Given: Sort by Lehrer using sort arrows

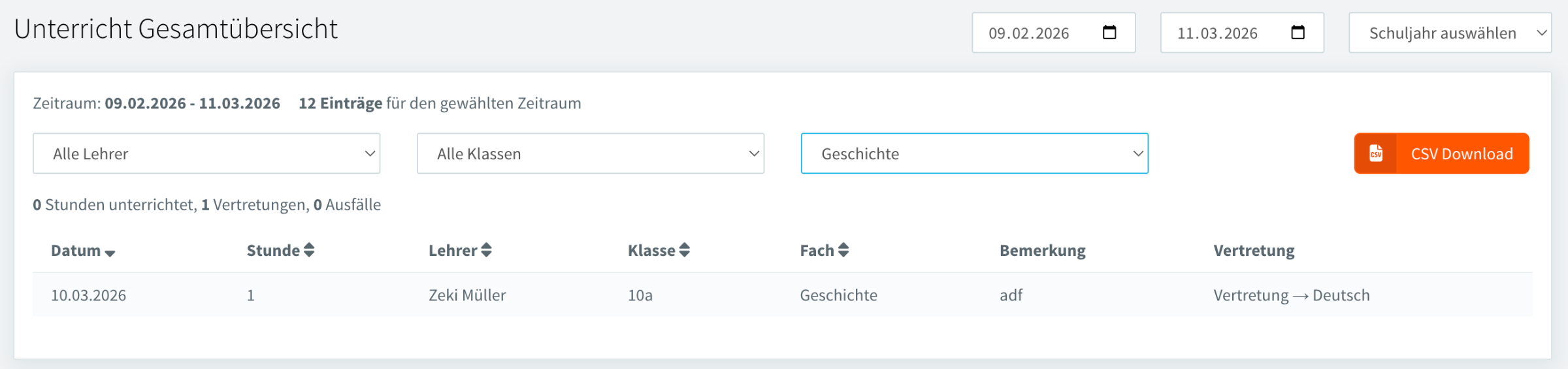Looking at the screenshot, I should (486, 250).
